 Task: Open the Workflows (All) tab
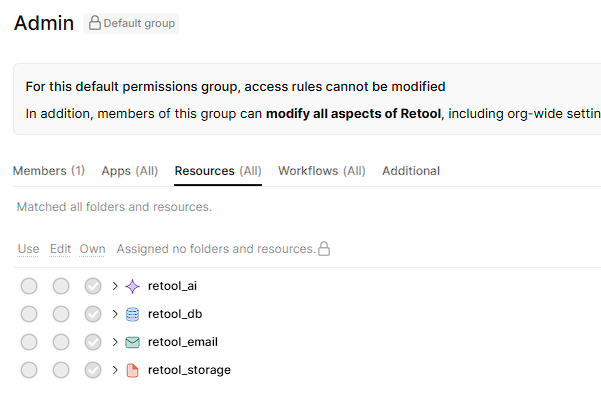pyautogui.click(x=322, y=171)
